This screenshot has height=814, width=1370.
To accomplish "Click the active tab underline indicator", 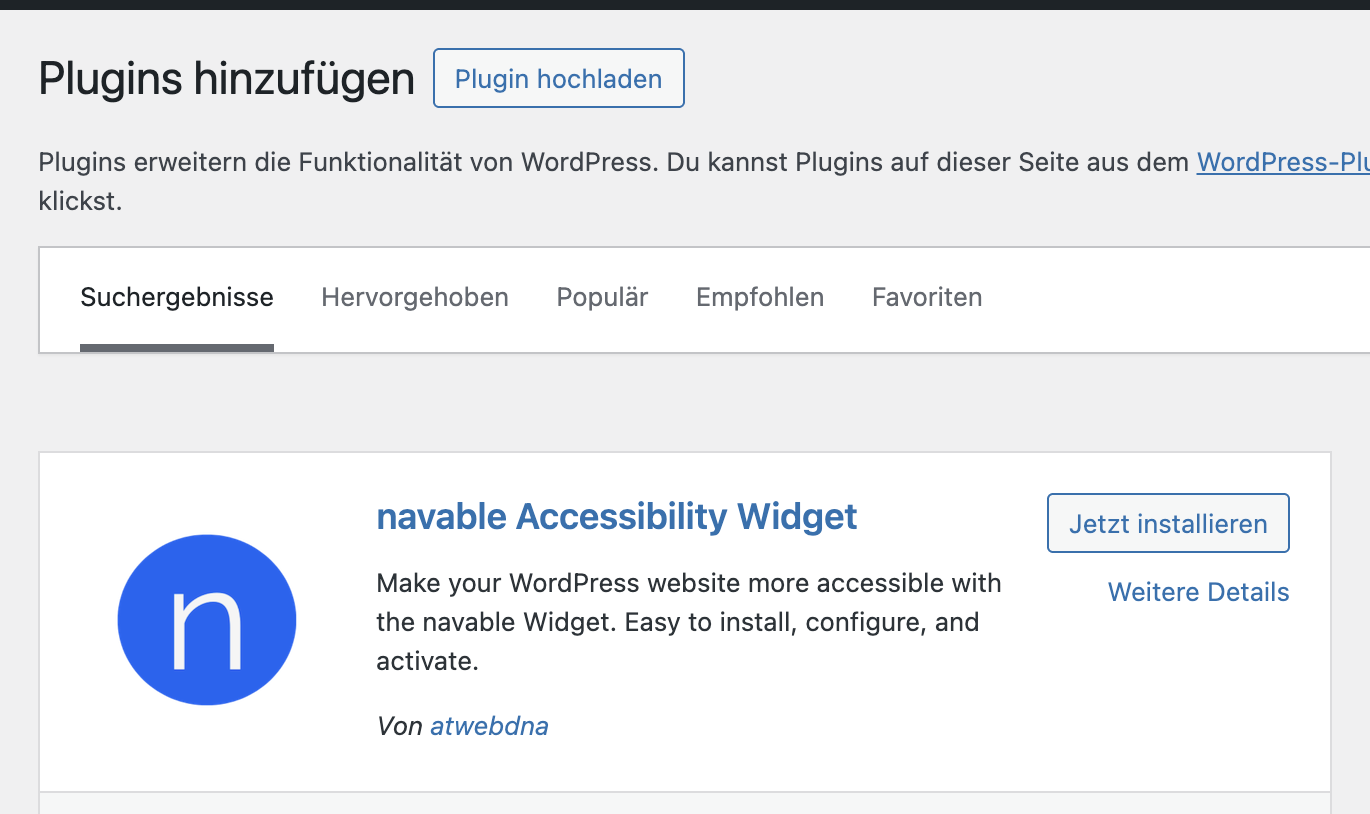I will [x=176, y=345].
